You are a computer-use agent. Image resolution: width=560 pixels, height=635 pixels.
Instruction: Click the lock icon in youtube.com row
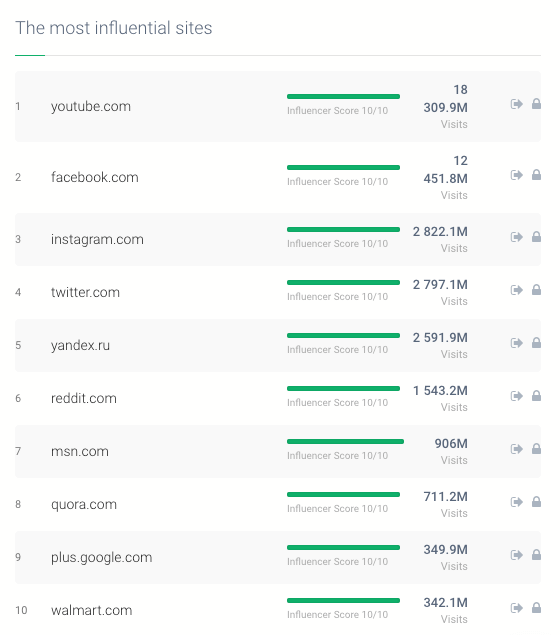pos(536,104)
